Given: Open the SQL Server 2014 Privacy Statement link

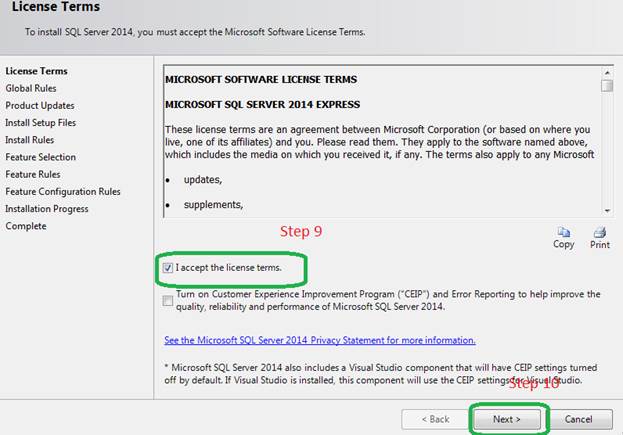Looking at the screenshot, I should click(320, 340).
